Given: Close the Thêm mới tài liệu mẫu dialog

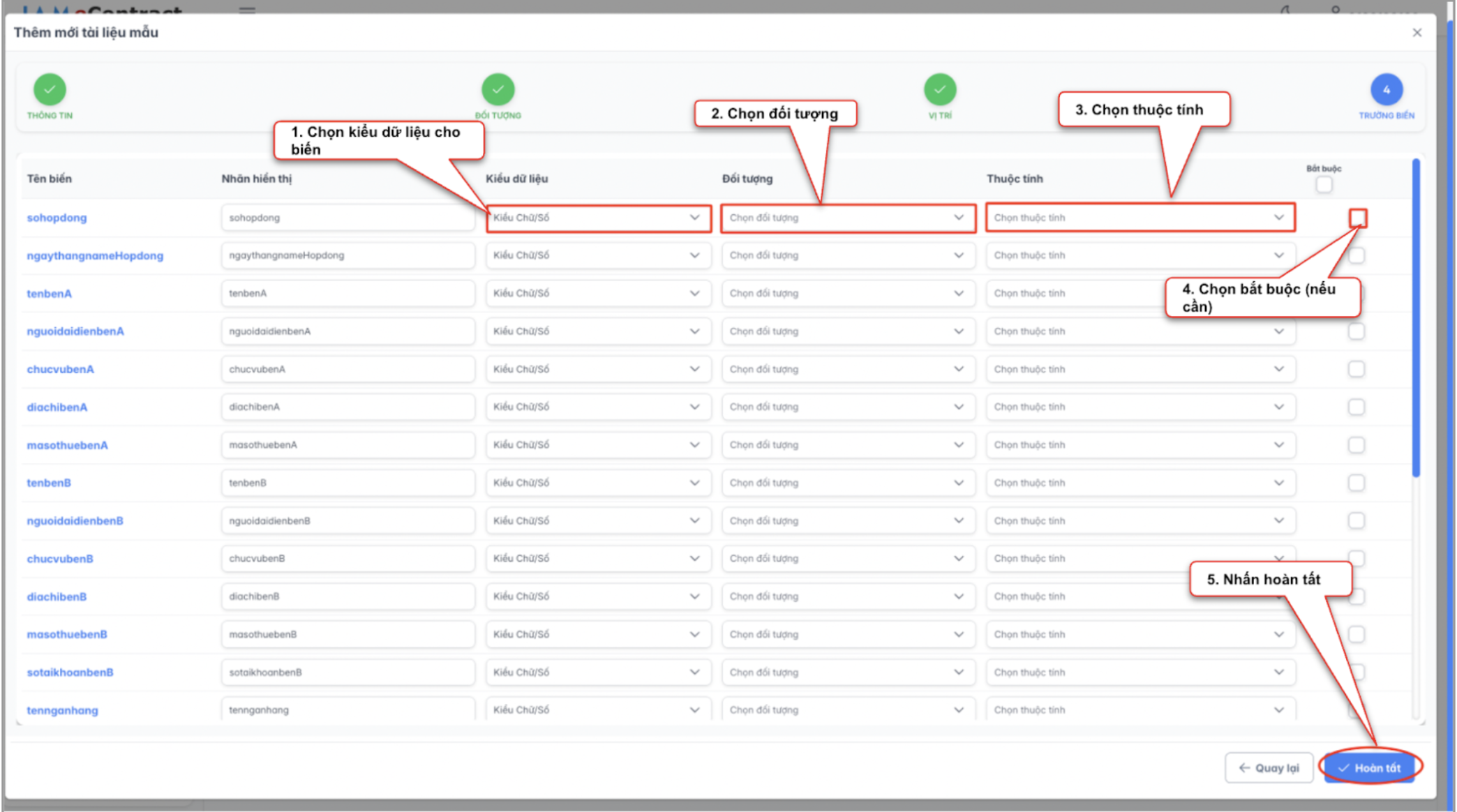Looking at the screenshot, I should tap(1417, 33).
